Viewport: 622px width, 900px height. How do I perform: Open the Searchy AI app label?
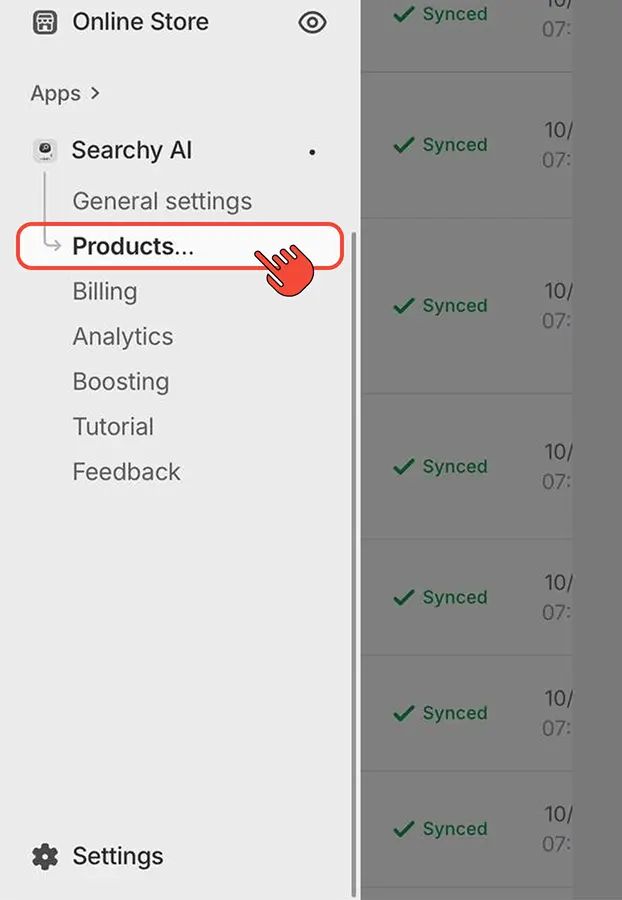[x=132, y=151]
